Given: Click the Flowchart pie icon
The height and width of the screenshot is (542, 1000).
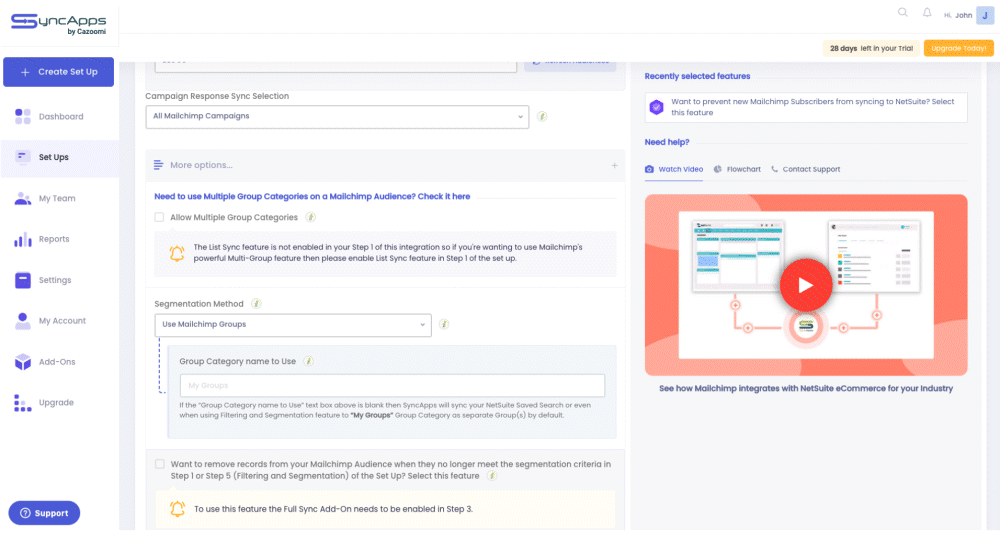Looking at the screenshot, I should (717, 169).
